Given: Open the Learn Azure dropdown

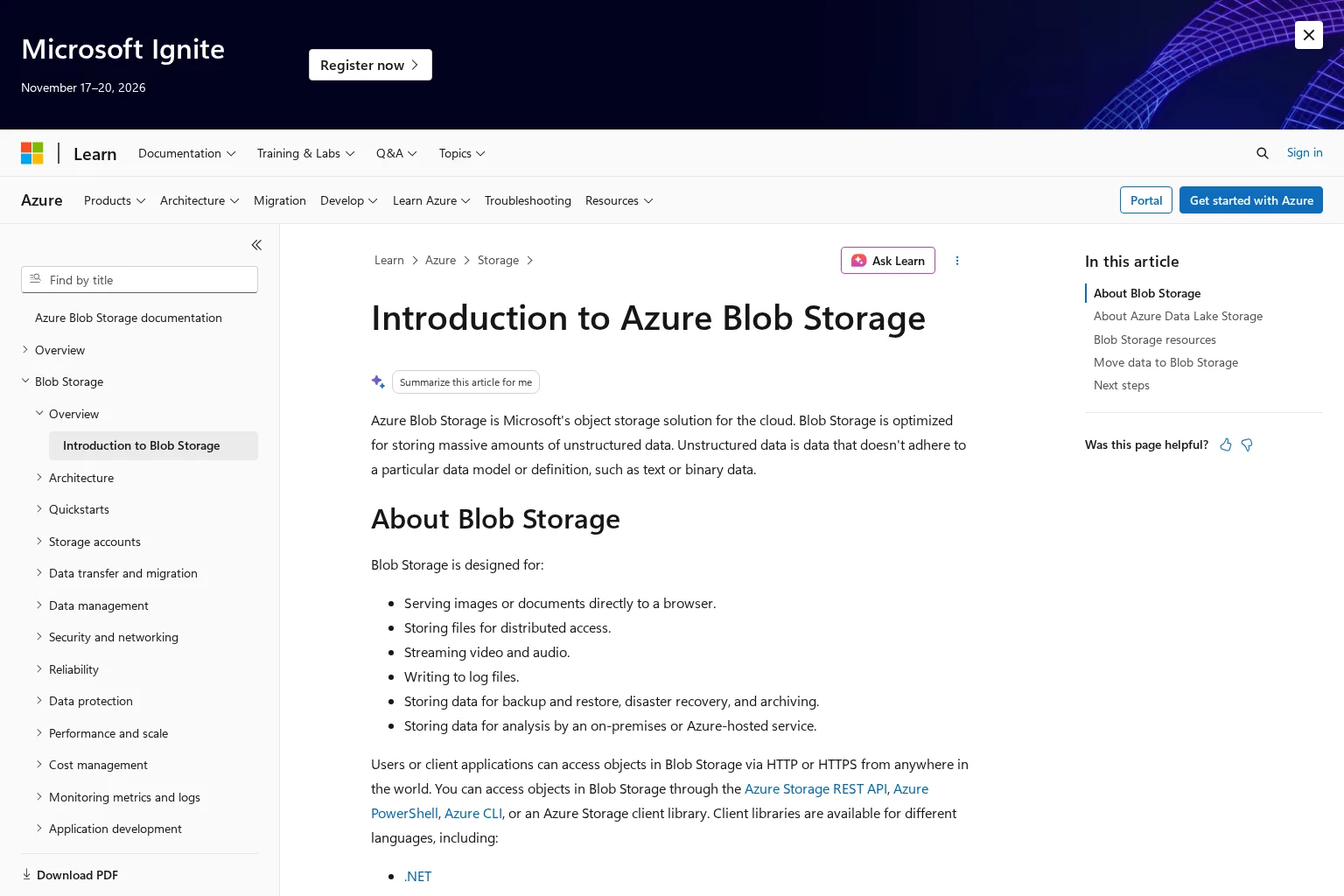Looking at the screenshot, I should point(431,200).
